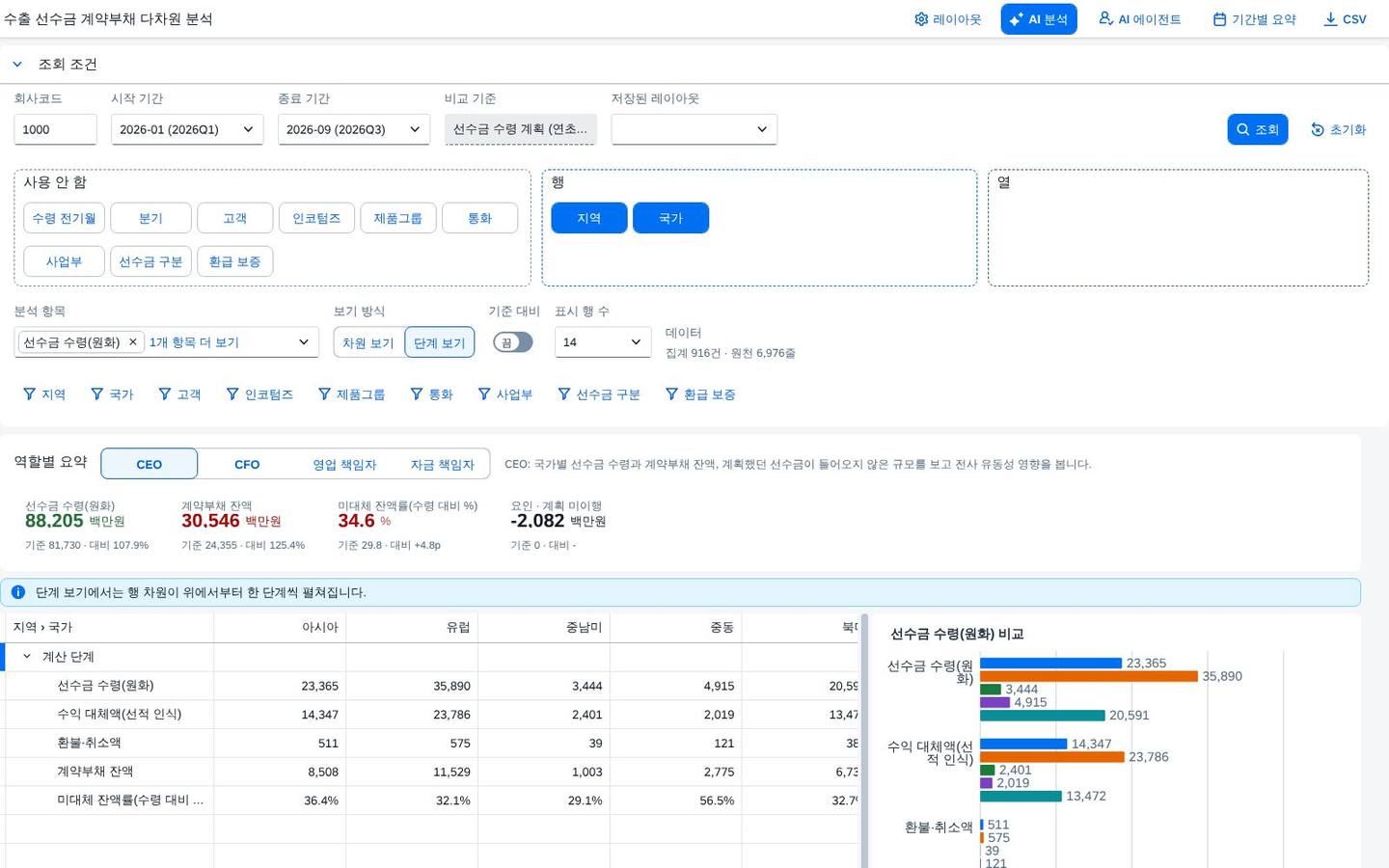This screenshot has width=1389, height=868.
Task: Toggle the unused 분기 dimension chip
Action: (x=150, y=218)
